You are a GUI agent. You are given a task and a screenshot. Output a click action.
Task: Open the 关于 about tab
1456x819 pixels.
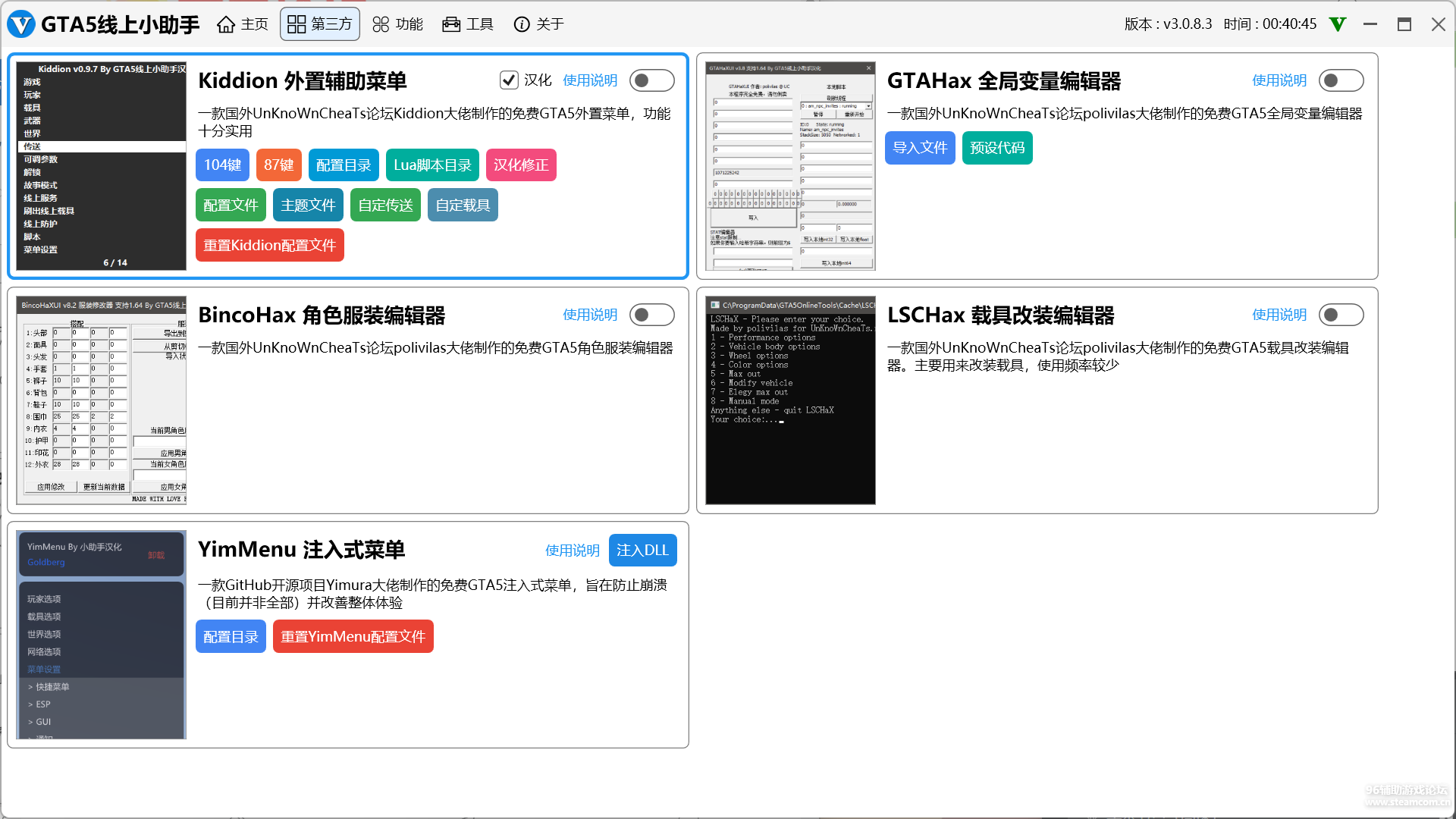[x=538, y=24]
